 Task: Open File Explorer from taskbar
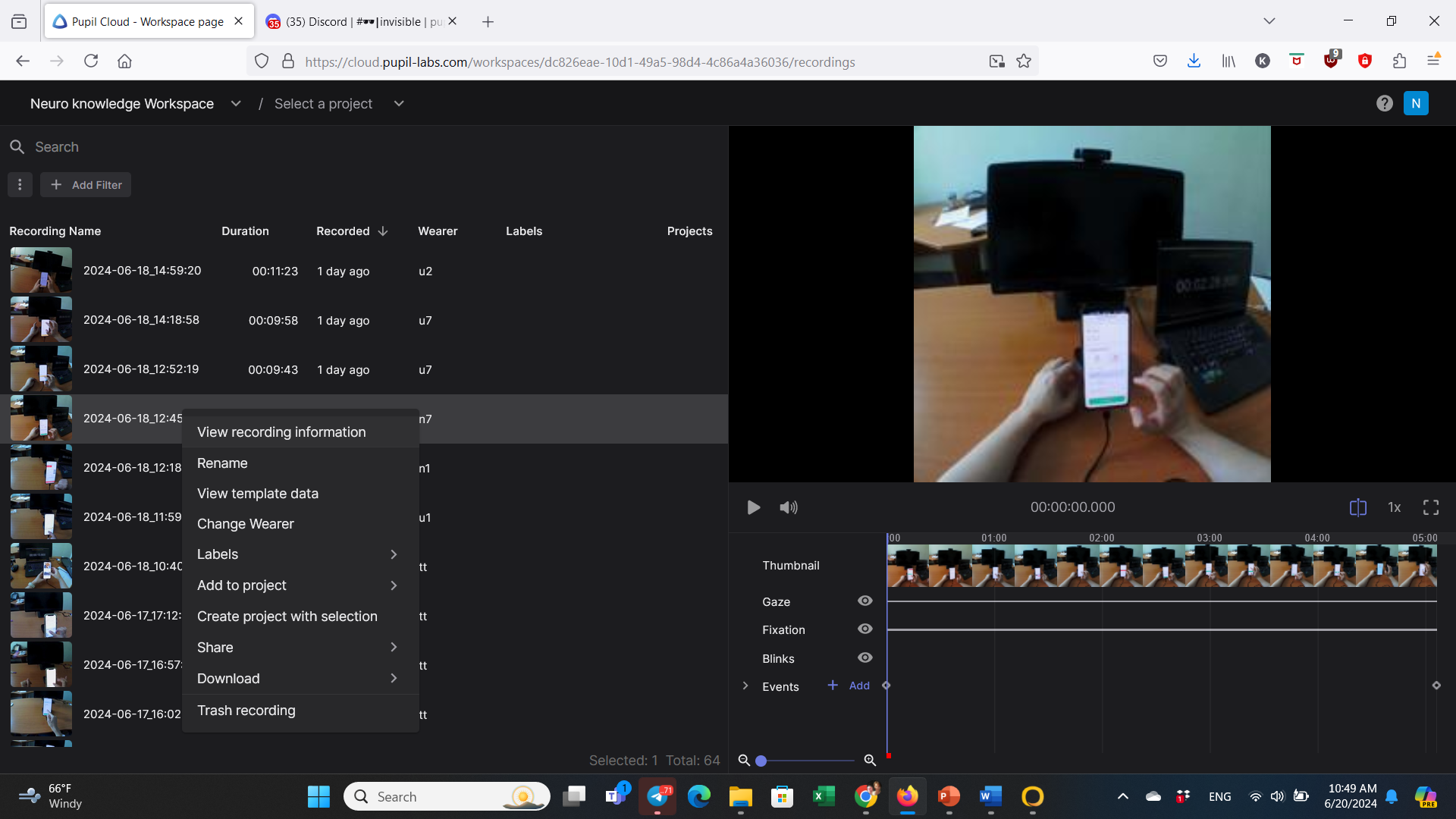point(740,796)
